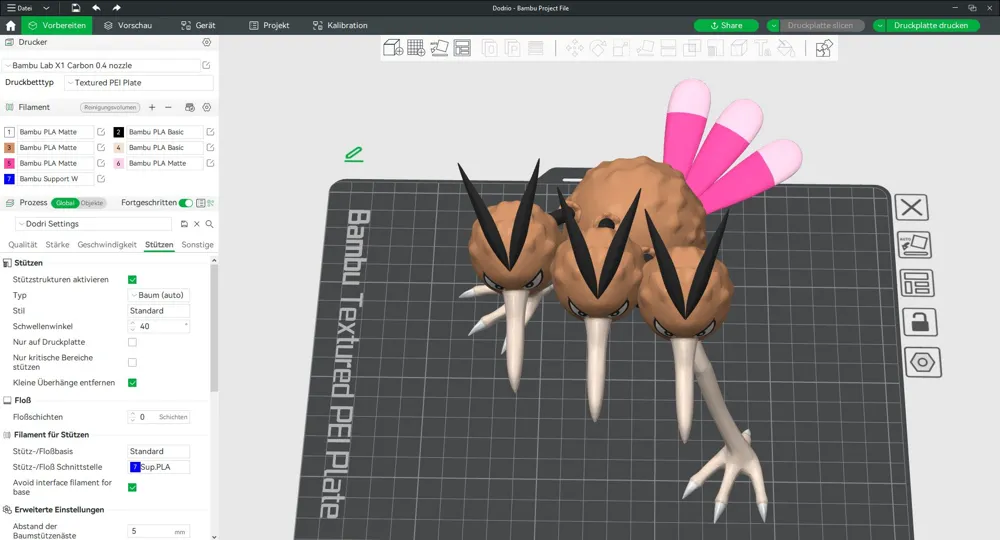Select the Move tool in toolbar
Screen dimensions: 1000x540
pos(574,48)
